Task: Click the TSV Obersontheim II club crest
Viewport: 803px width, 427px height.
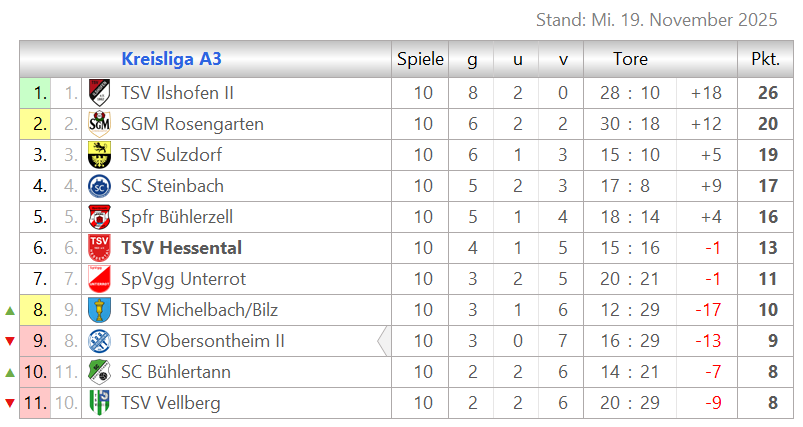Action: click(x=99, y=341)
